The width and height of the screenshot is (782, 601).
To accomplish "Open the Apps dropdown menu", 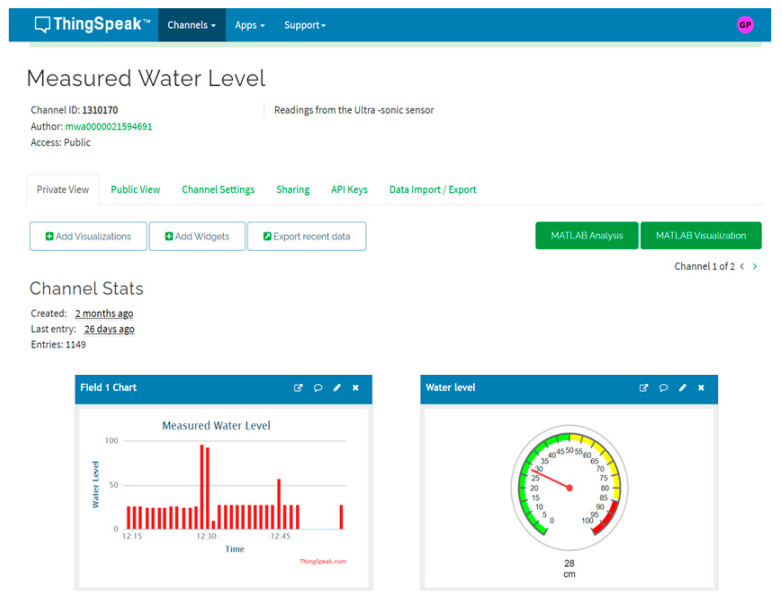I will (249, 25).
